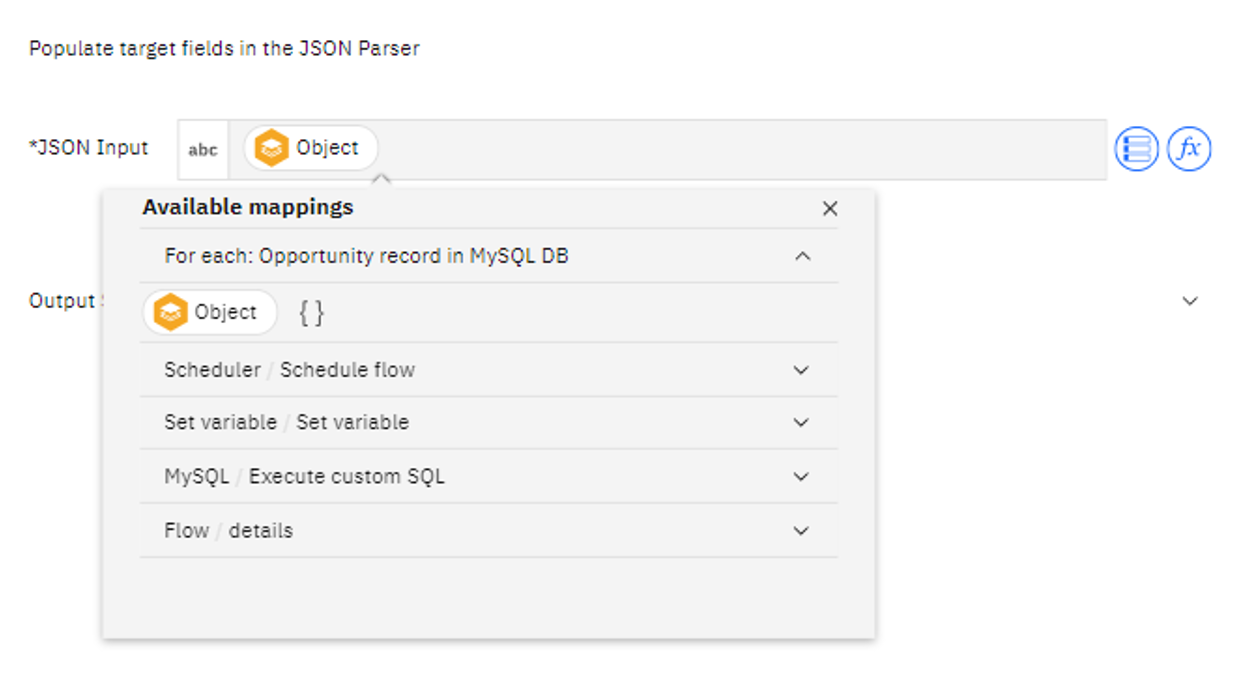Screen dimensions: 1234x674
Task: Expand the Output section chevron on right
Action: point(1190,301)
